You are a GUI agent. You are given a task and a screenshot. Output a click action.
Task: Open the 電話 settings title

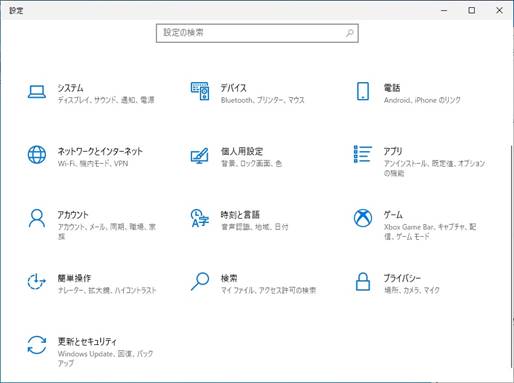[x=392, y=88]
